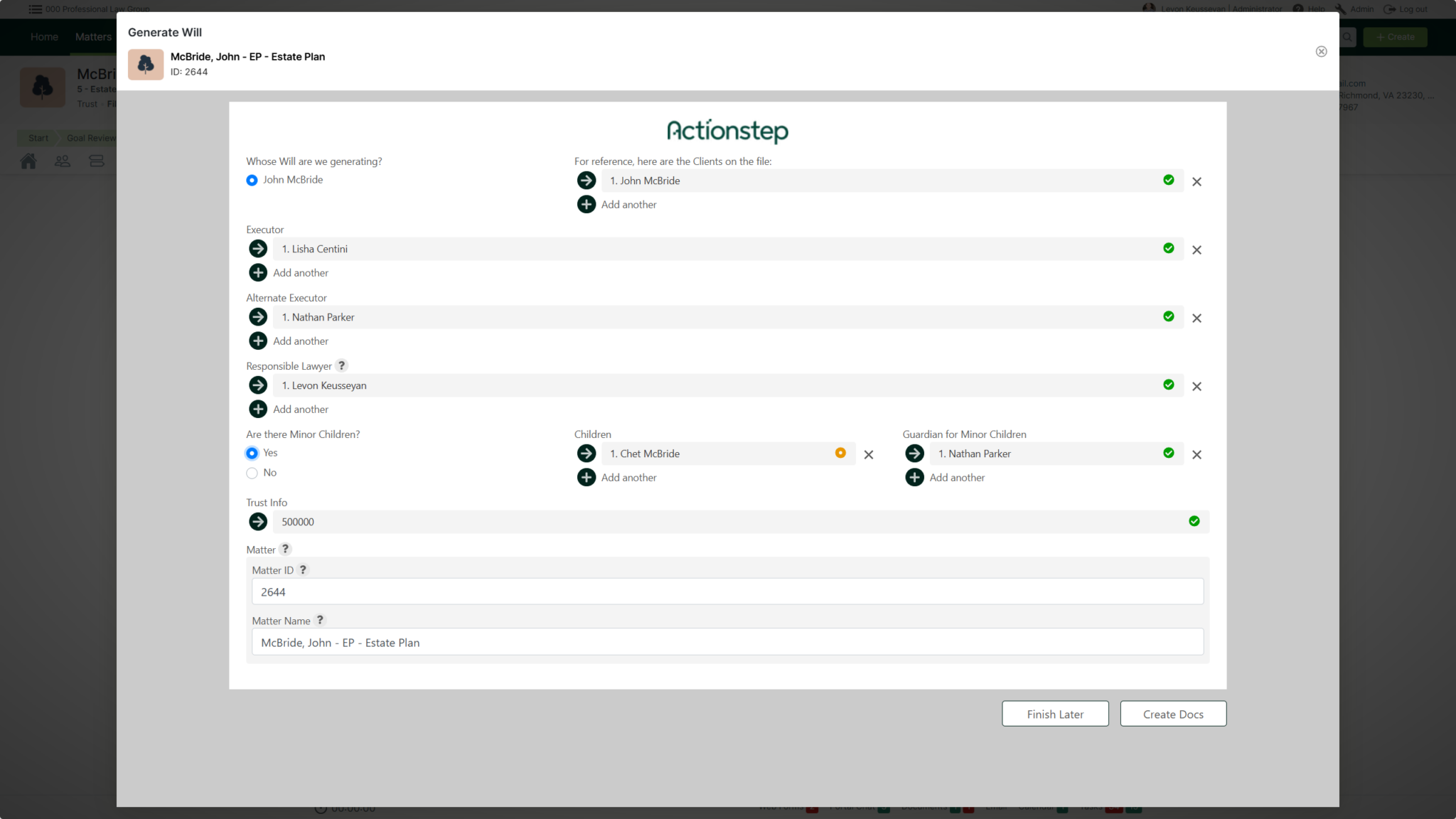This screenshot has height=819, width=1456.
Task: Select Yes for Minor Children
Action: [252, 454]
